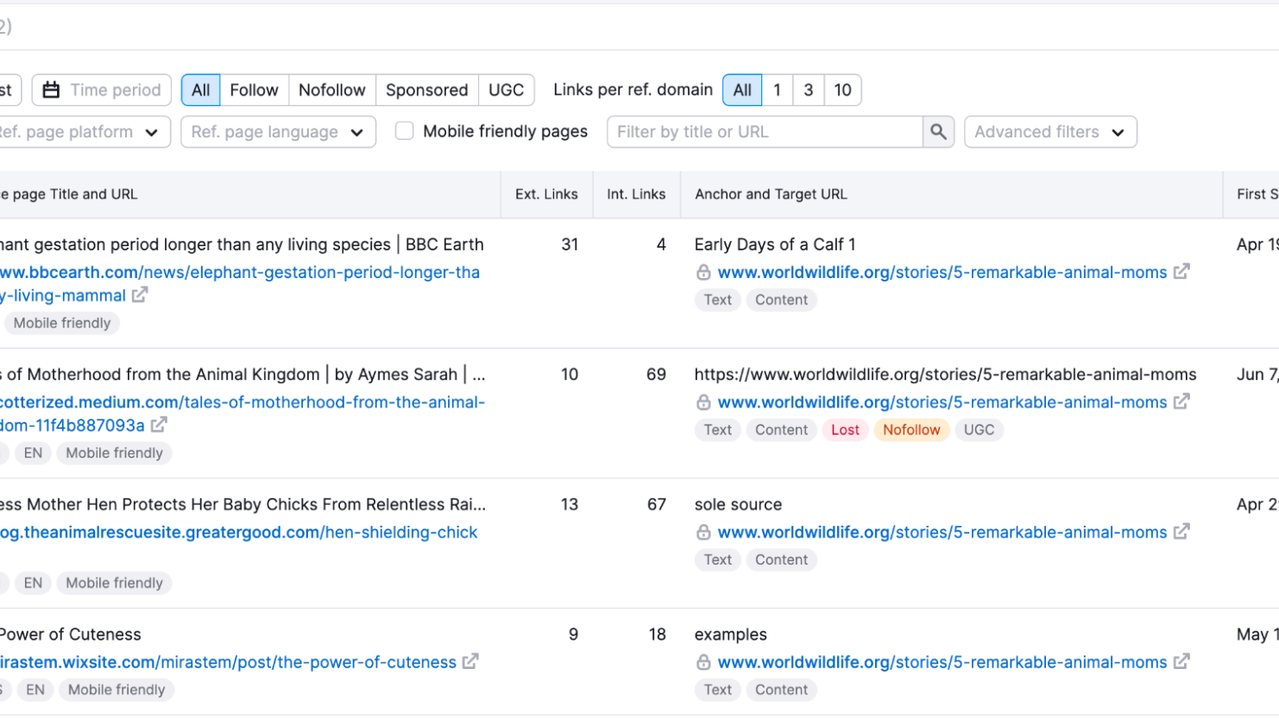
Task: Click the search magnifier icon button
Action: click(938, 132)
